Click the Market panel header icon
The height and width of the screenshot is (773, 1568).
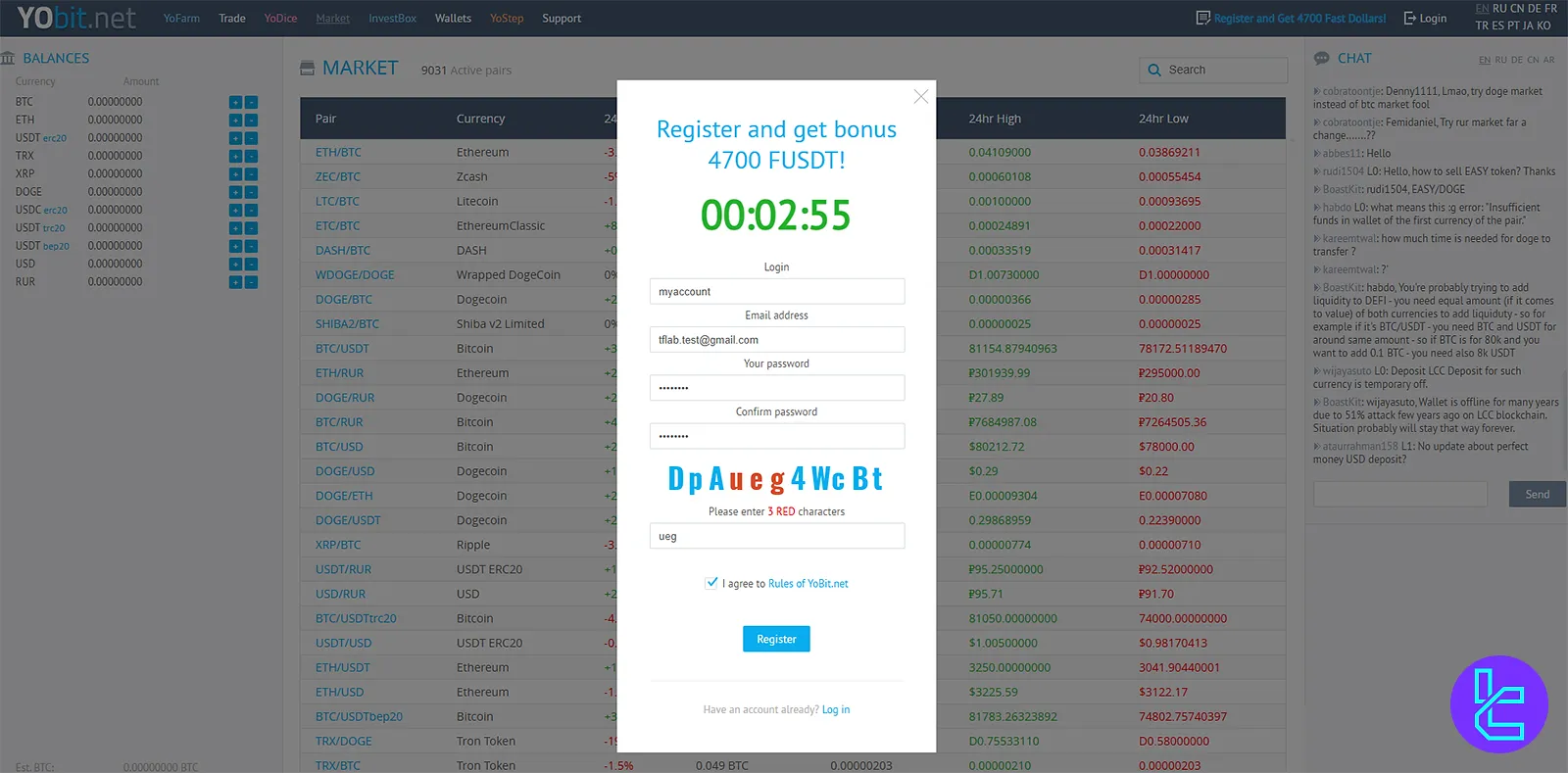pos(307,68)
